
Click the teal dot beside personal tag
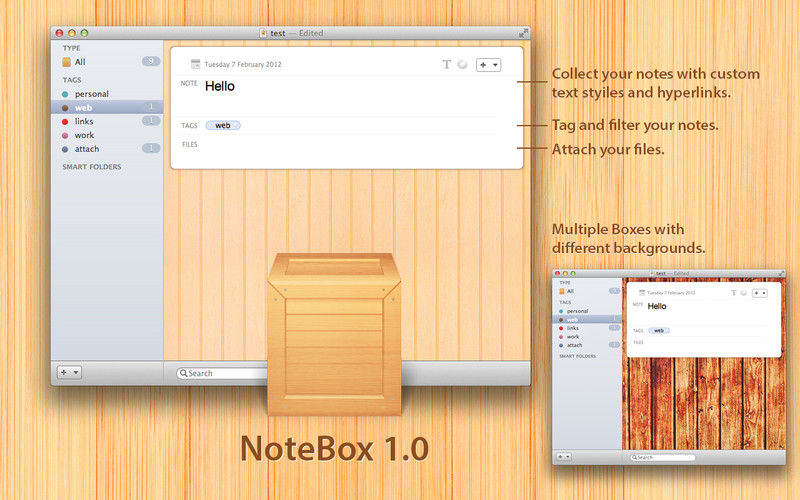click(65, 94)
